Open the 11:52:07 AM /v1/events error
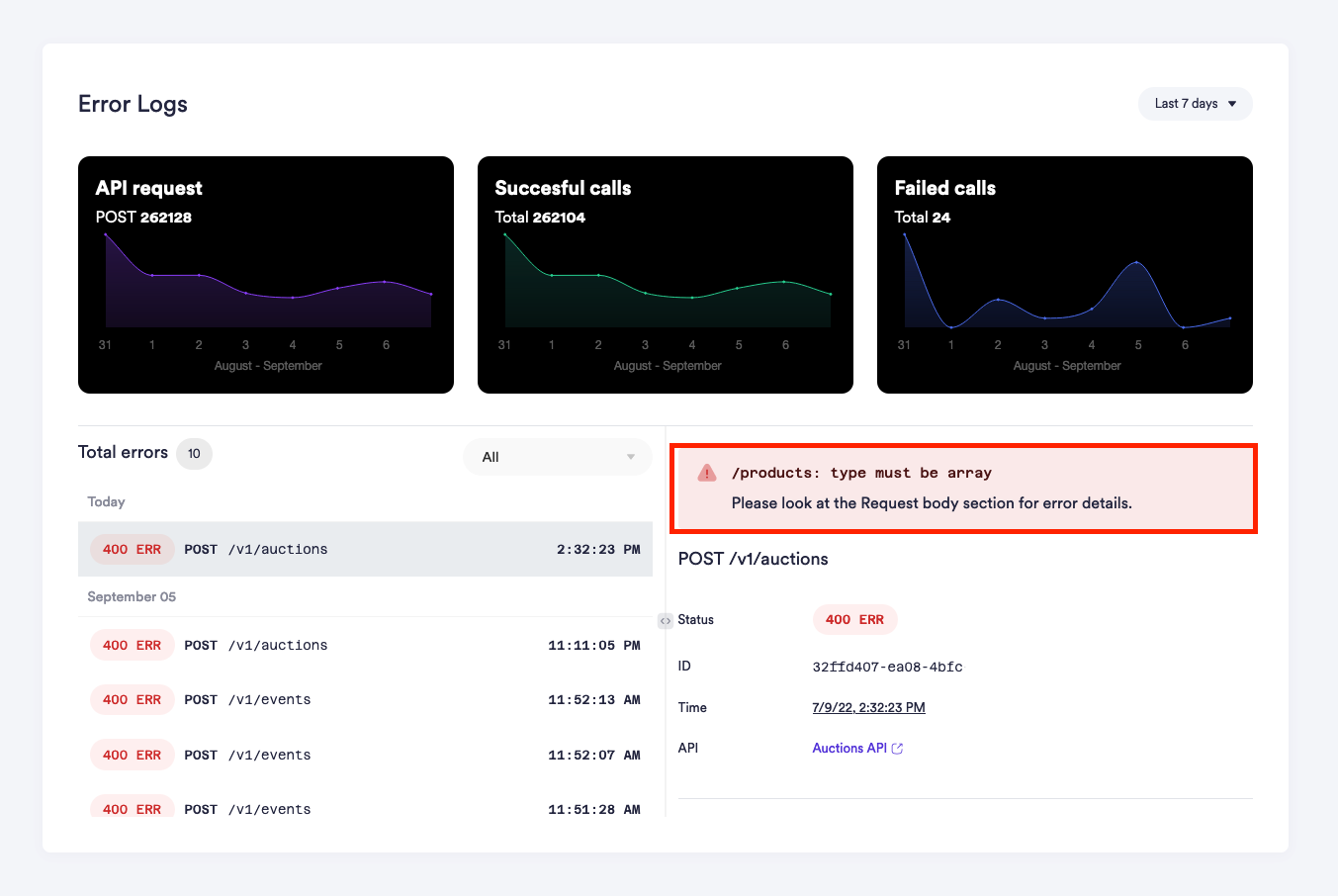The height and width of the screenshot is (896, 1338). 365,755
